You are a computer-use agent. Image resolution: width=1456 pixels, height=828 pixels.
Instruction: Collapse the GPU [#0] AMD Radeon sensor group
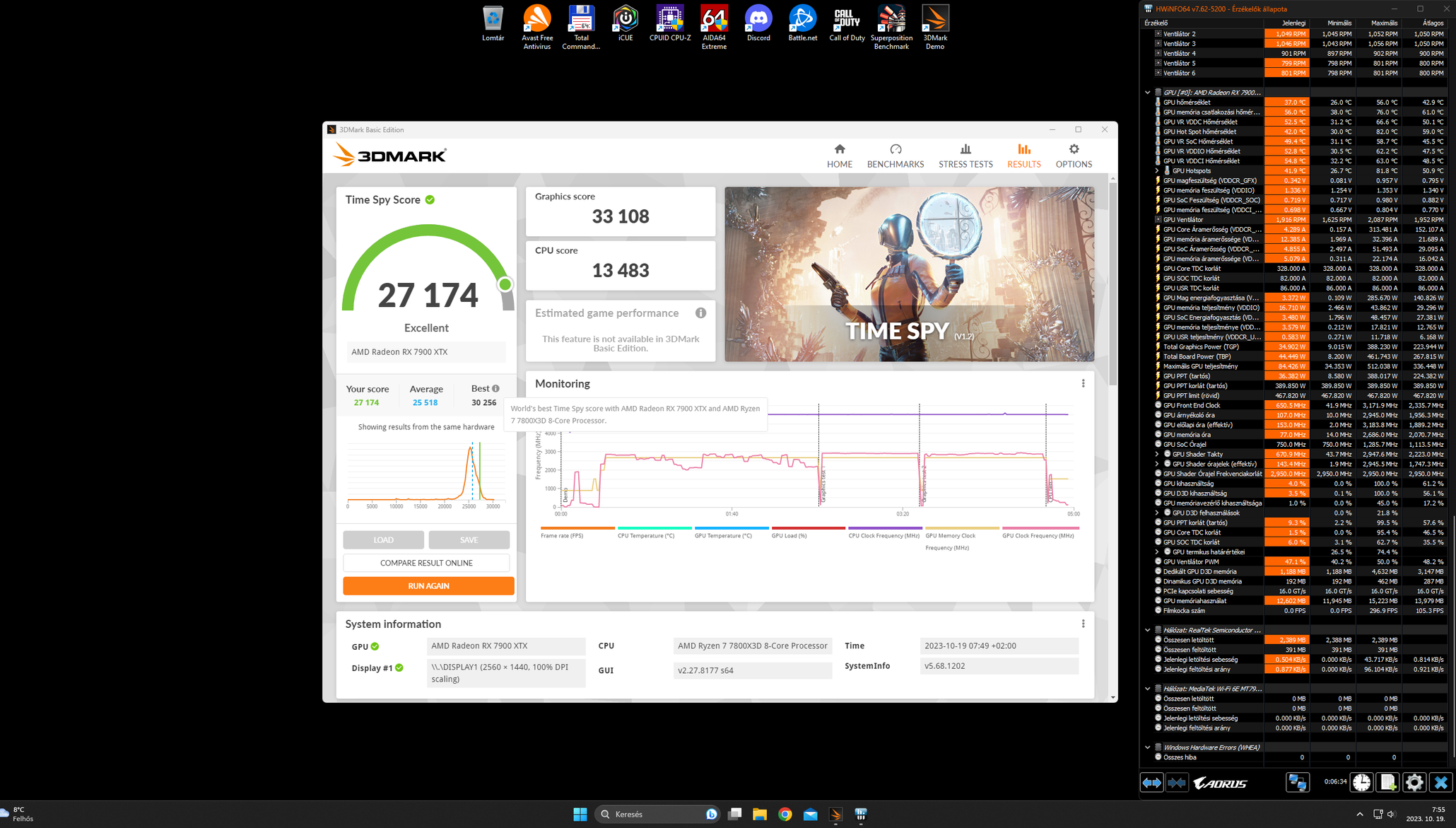(1147, 93)
